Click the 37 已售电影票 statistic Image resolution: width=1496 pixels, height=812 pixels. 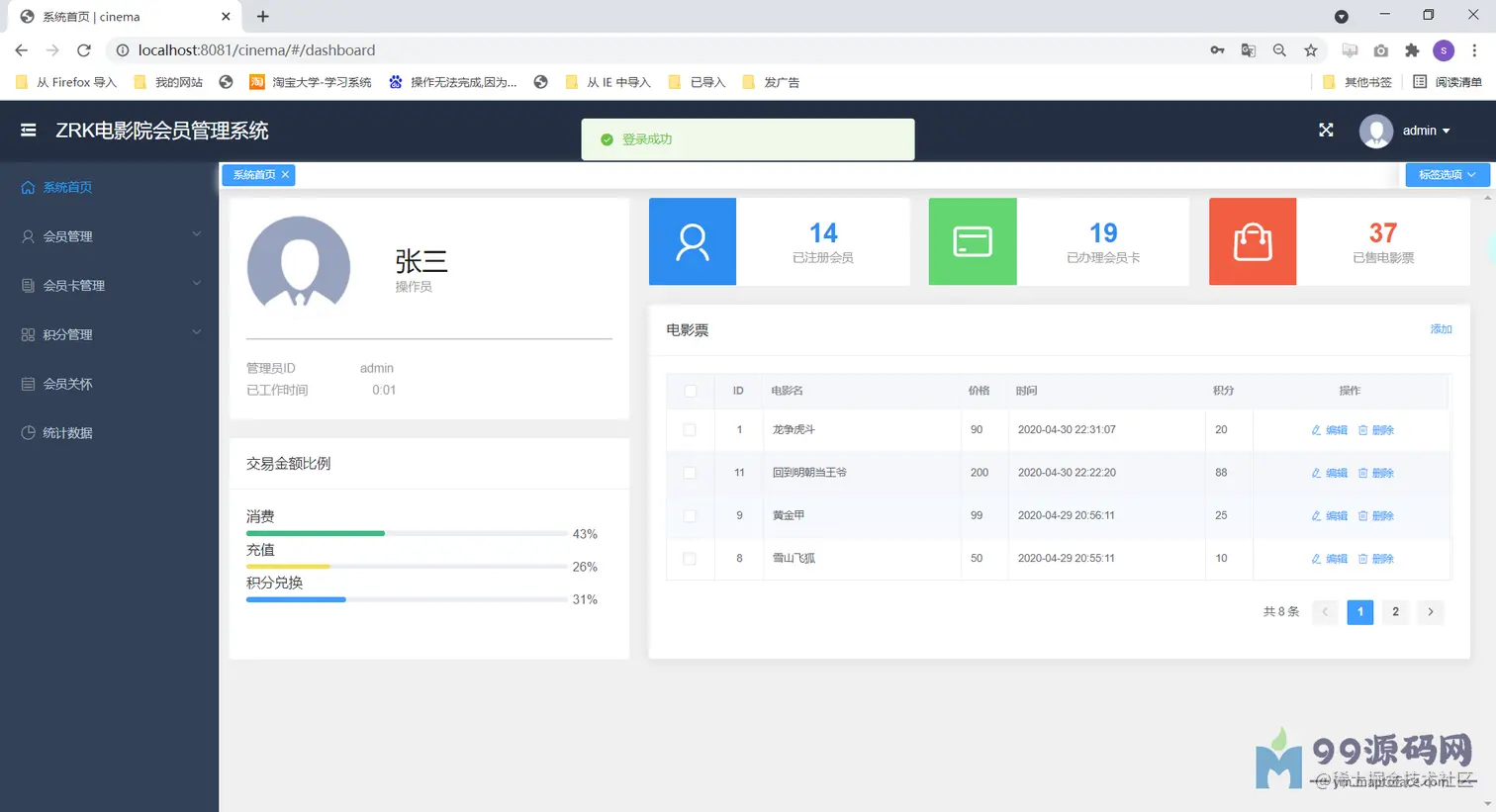[1383, 242]
